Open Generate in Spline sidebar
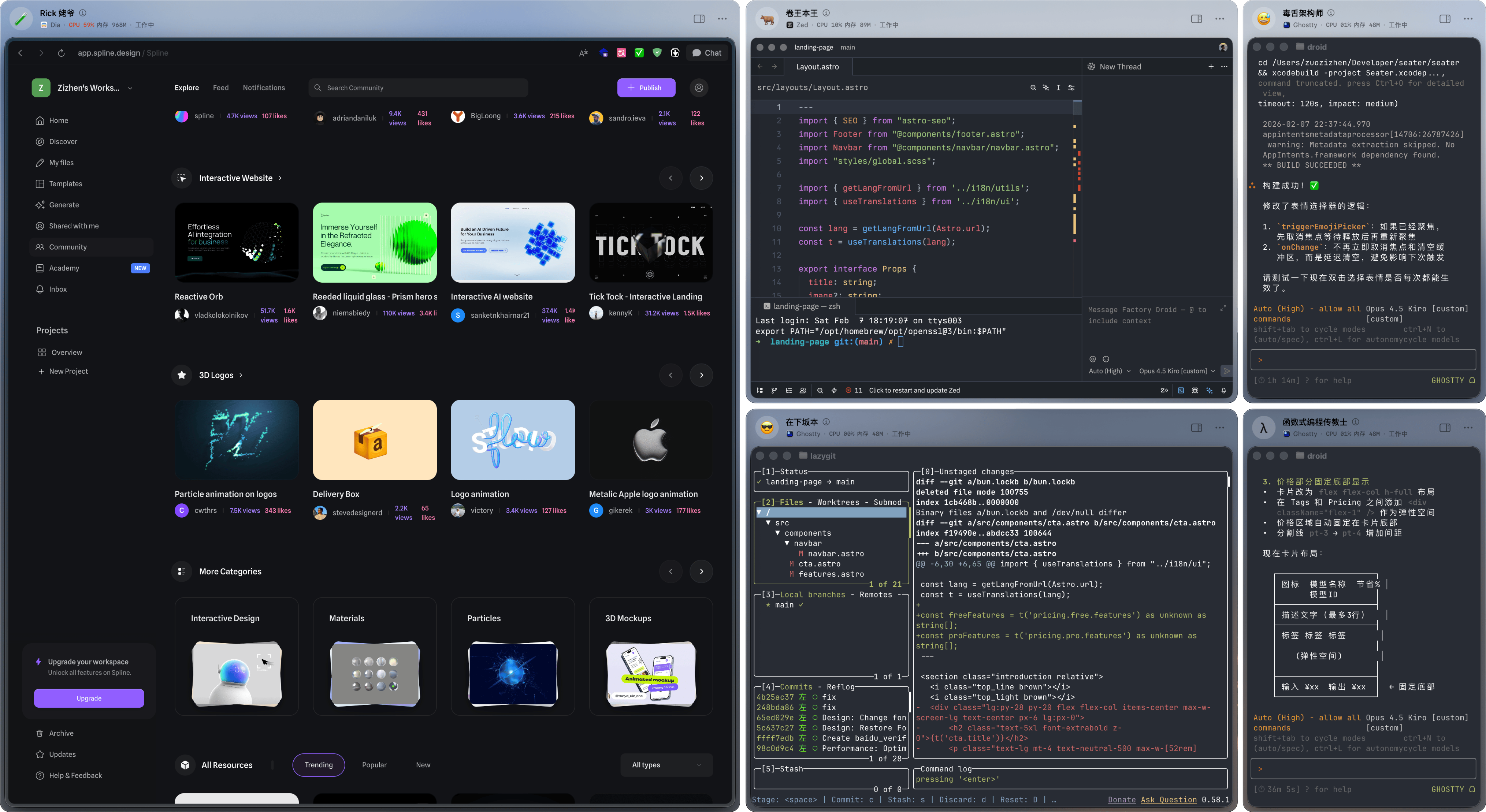Viewport: 1486px width, 812px height. pyautogui.click(x=63, y=205)
